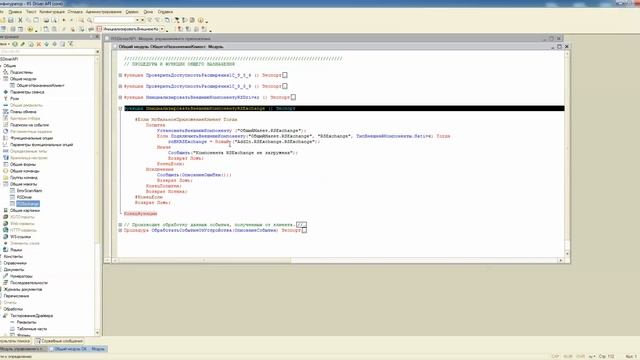Image resolution: width=640 pixels, height=360 pixels.
Task: Open the Служебные сообщения tab
Action: pos(60,341)
